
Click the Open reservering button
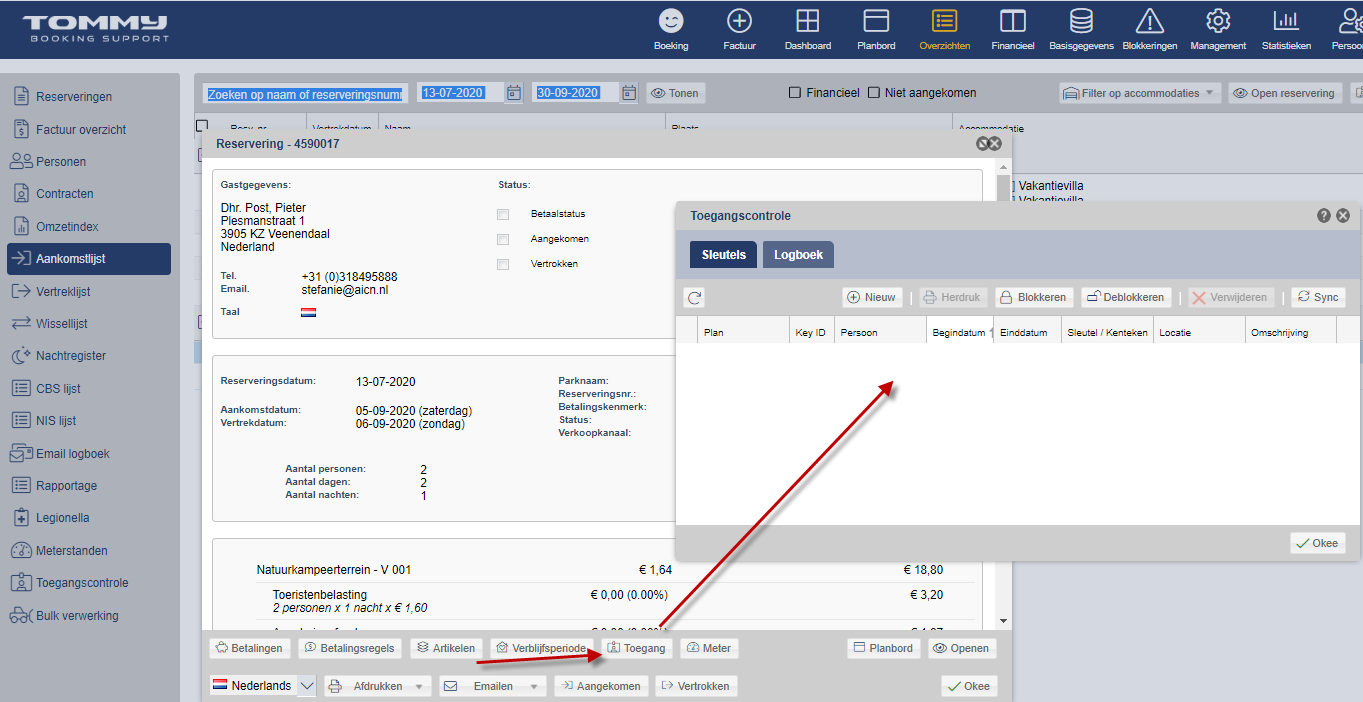point(1285,93)
